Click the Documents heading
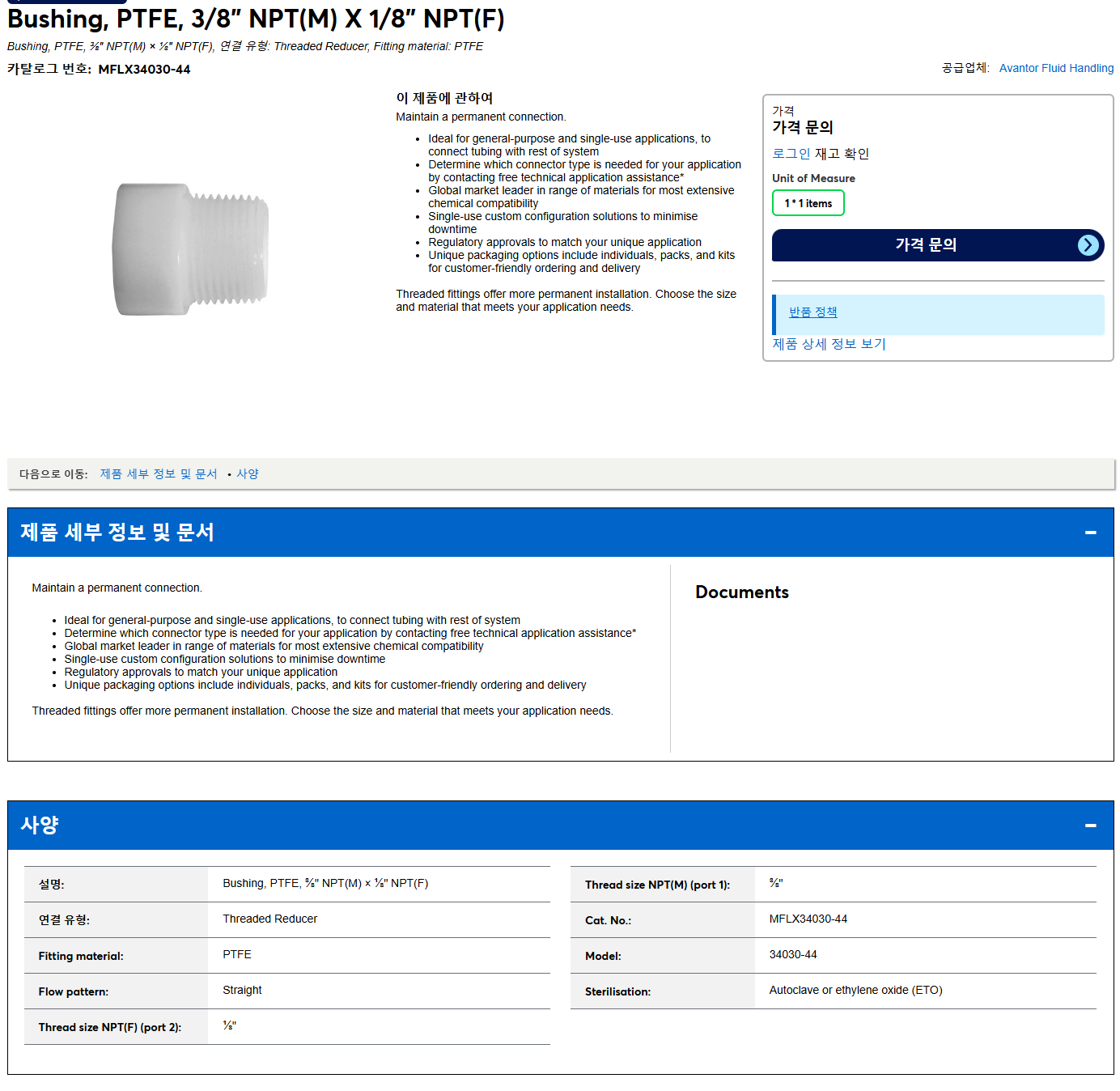This screenshot has height=1091, width=1120. [x=741, y=592]
